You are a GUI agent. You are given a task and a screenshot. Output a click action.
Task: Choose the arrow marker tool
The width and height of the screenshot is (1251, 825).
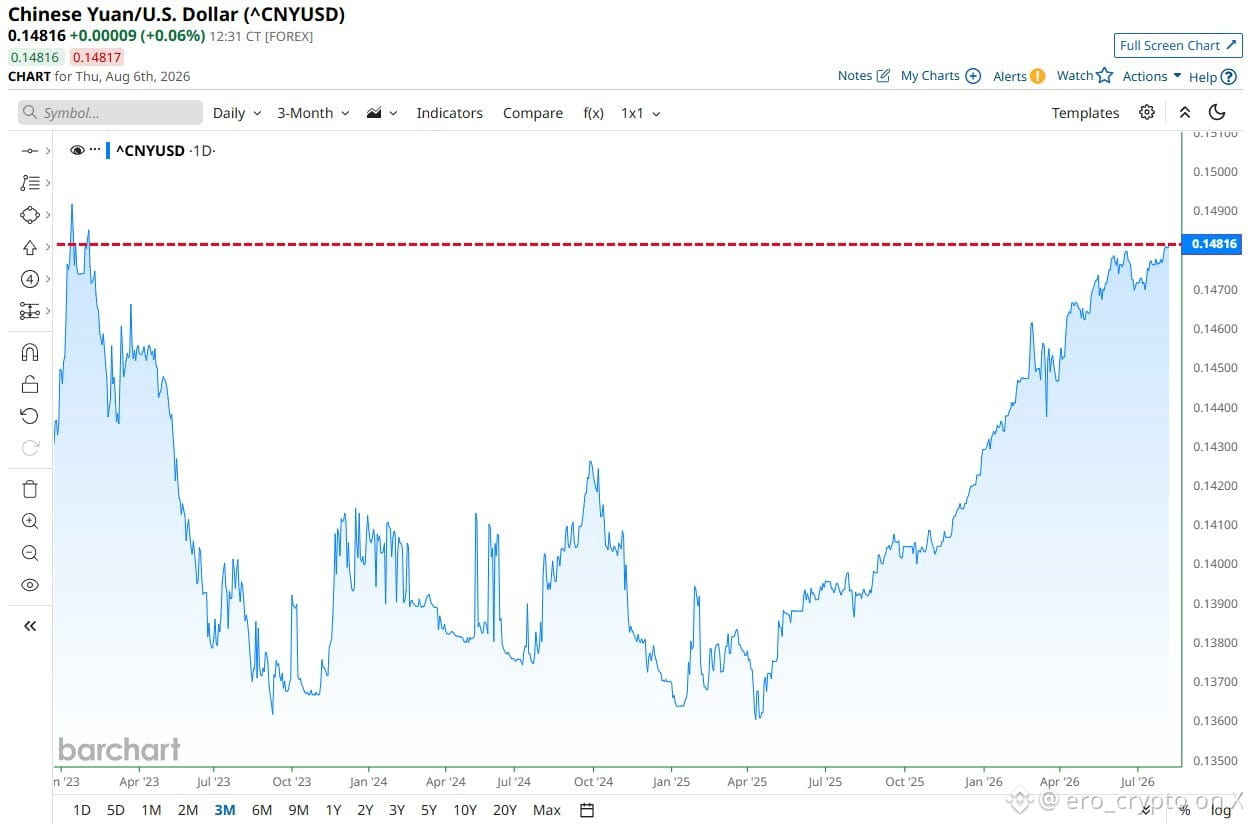29,247
